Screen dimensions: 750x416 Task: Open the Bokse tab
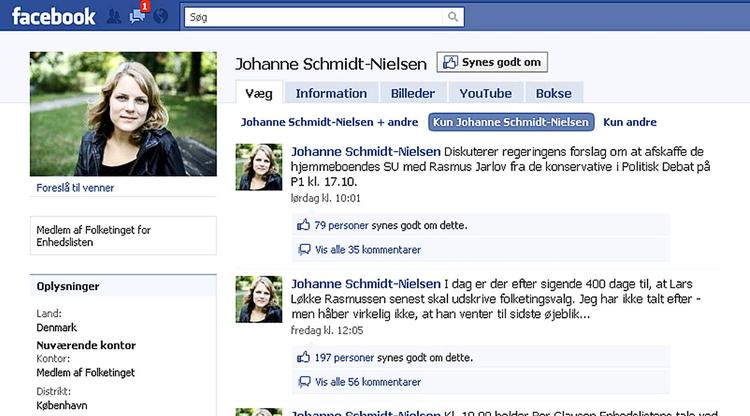[x=553, y=93]
